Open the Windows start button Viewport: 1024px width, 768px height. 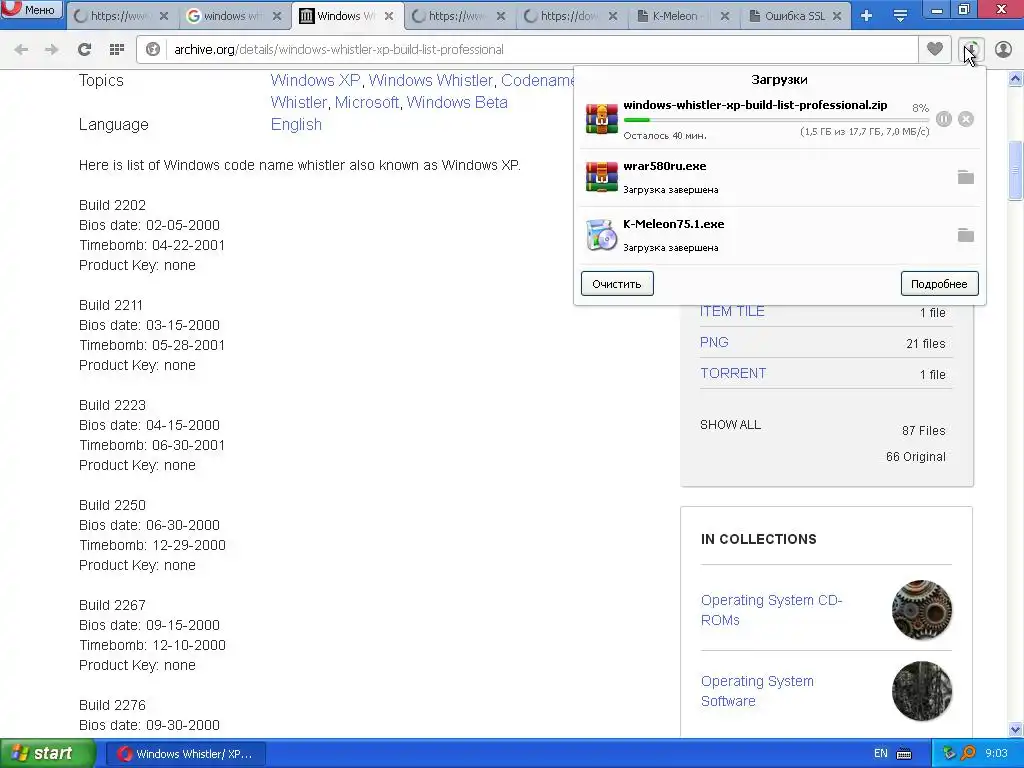(x=47, y=754)
